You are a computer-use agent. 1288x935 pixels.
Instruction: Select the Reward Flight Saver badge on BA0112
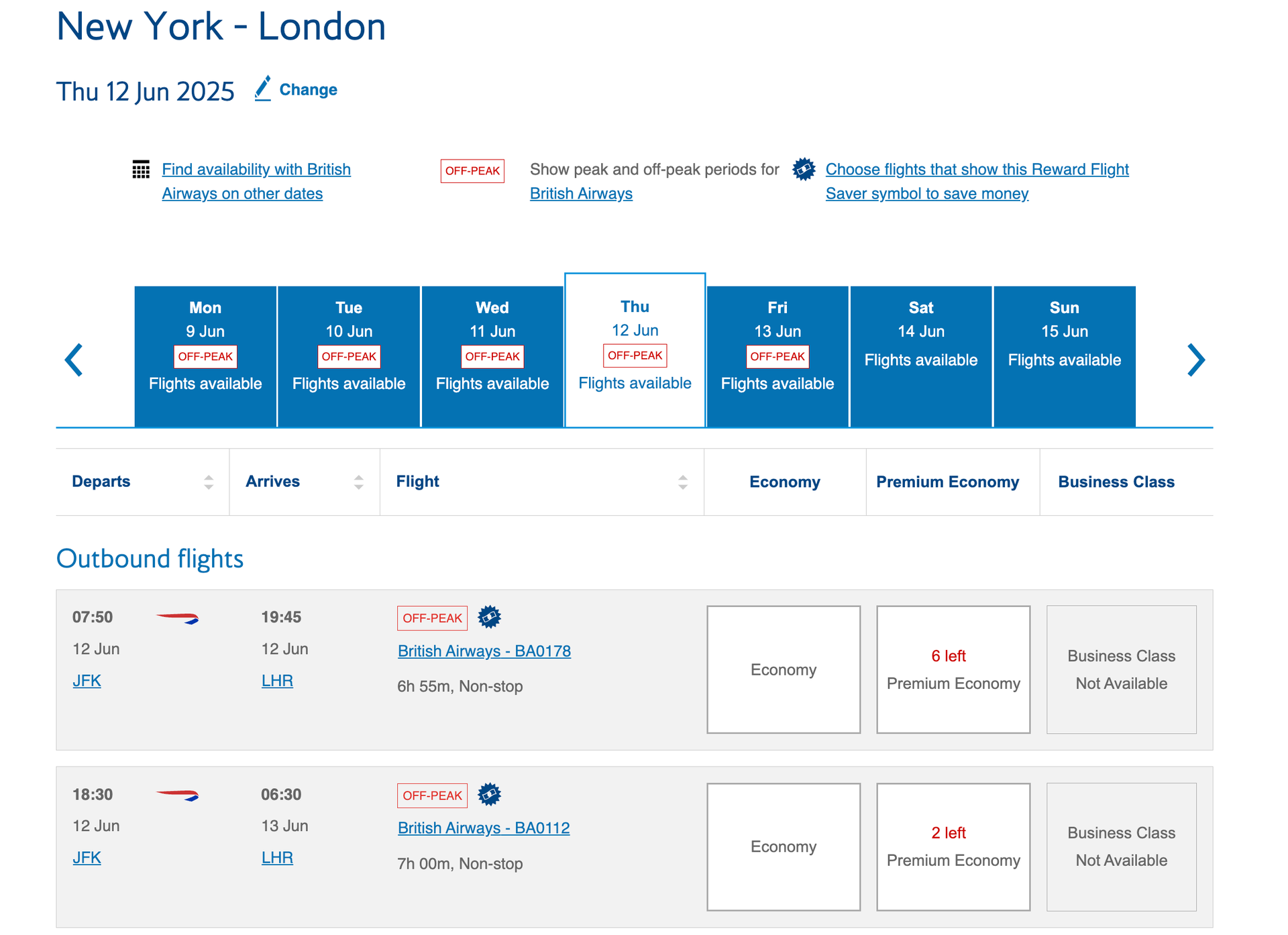[490, 794]
